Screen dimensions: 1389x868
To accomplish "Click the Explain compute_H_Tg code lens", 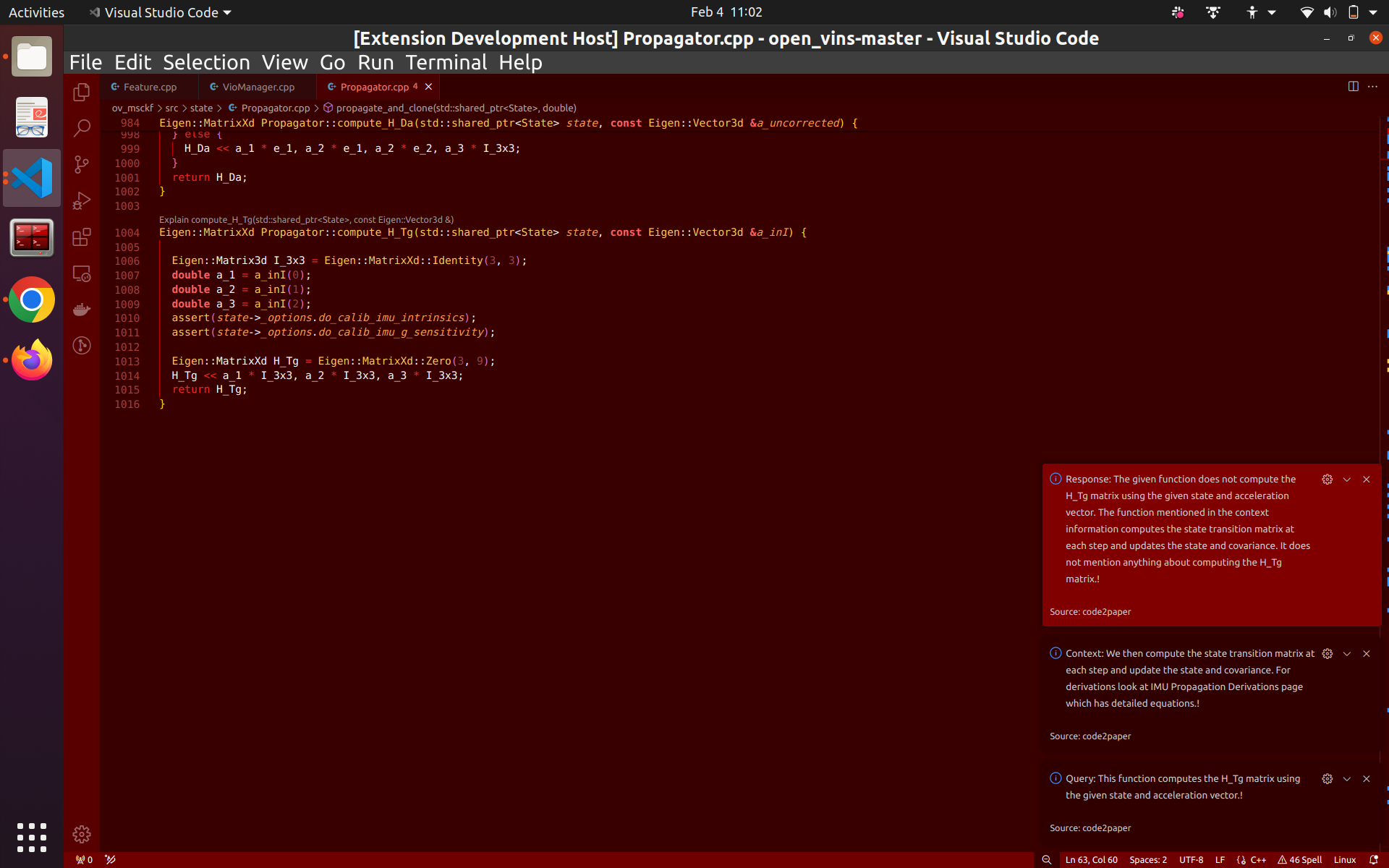I will pos(306,219).
